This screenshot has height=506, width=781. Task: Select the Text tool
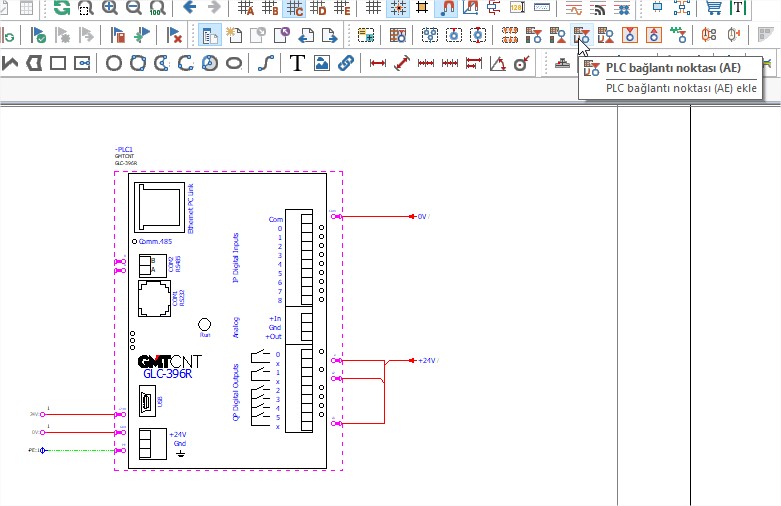click(x=297, y=63)
